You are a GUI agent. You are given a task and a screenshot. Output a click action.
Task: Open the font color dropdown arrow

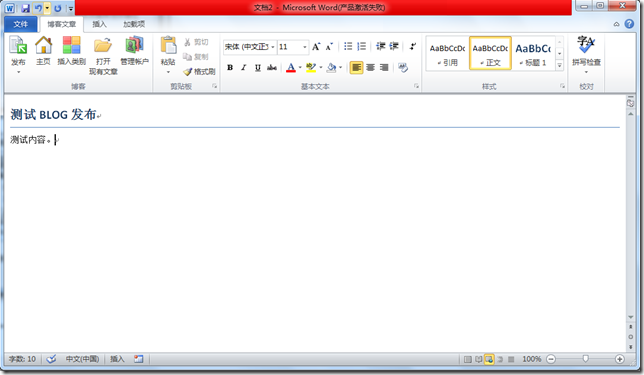(300, 68)
